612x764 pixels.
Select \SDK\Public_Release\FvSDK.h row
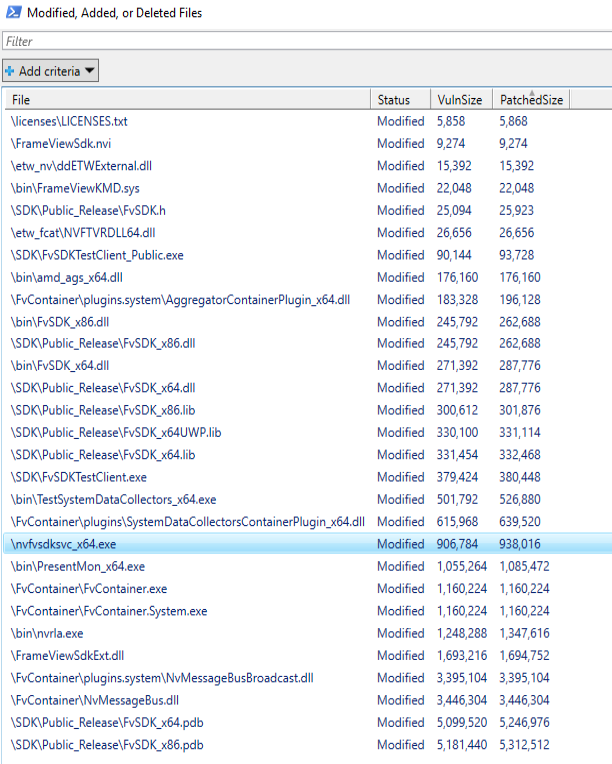(308, 210)
